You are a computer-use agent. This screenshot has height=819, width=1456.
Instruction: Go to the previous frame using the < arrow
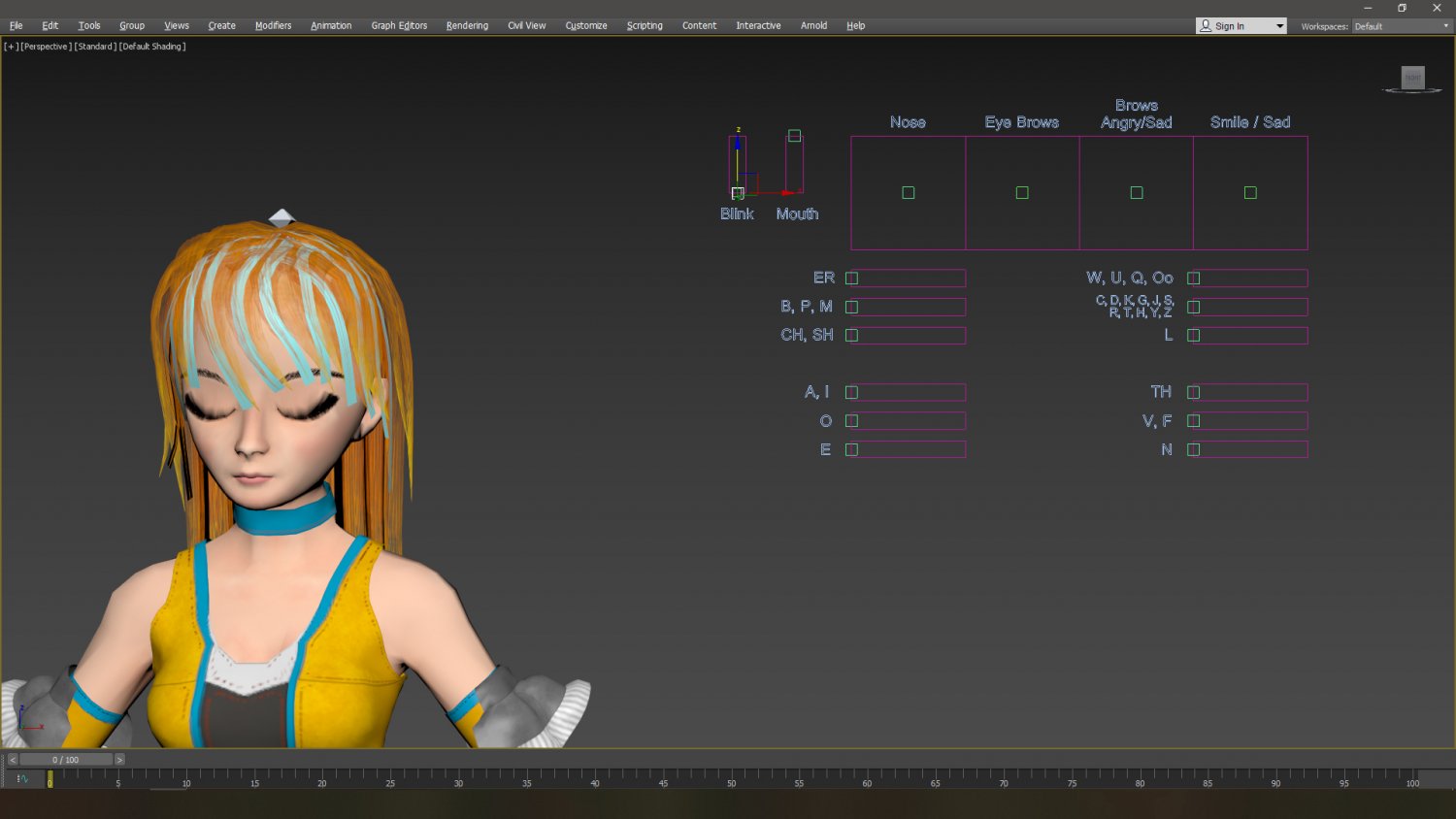pyautogui.click(x=12, y=760)
